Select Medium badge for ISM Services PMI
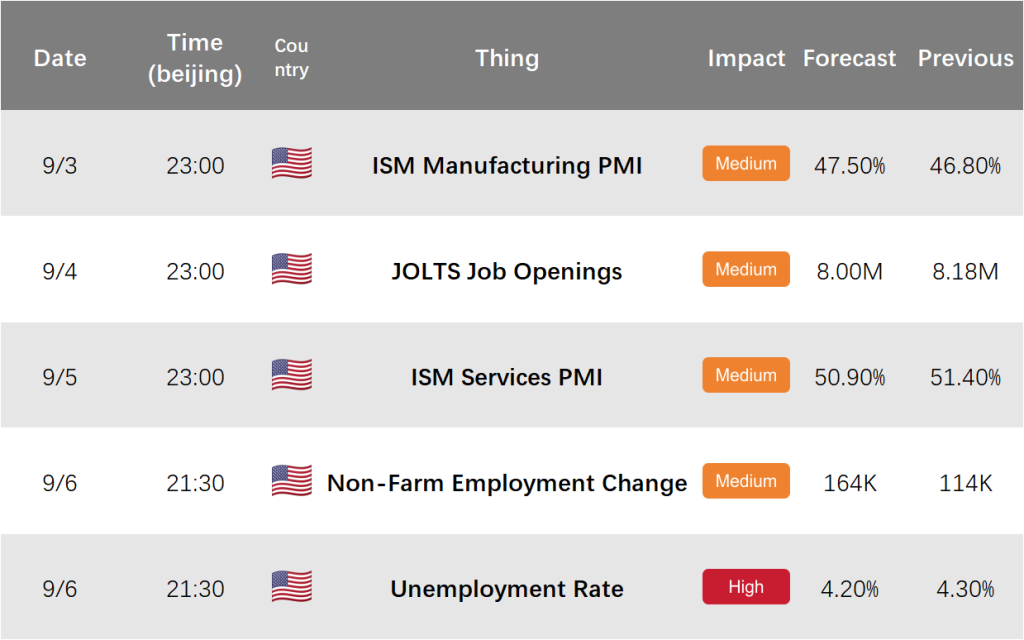This screenshot has height=640, width=1024. pyautogui.click(x=746, y=375)
